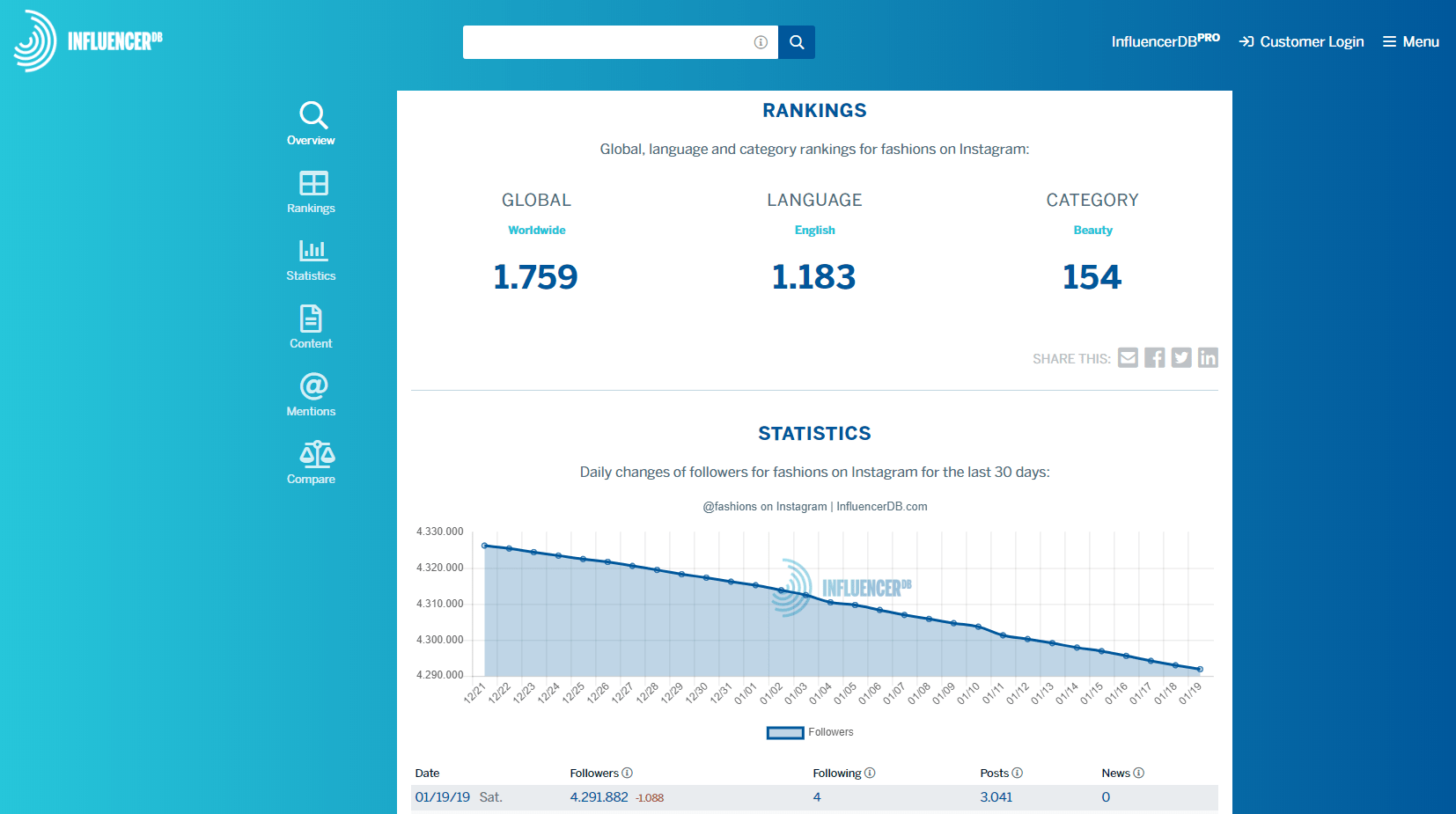Share rankings on Facebook

1155,357
